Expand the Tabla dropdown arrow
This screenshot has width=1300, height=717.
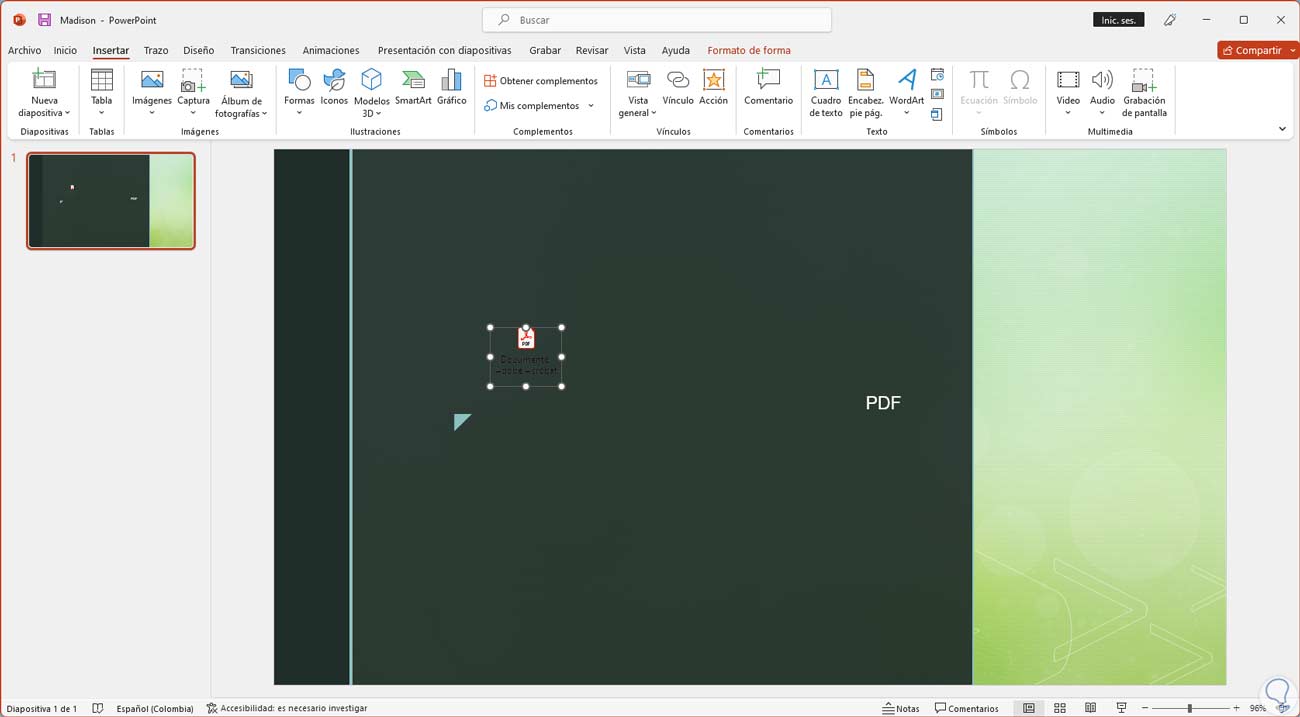tap(101, 113)
